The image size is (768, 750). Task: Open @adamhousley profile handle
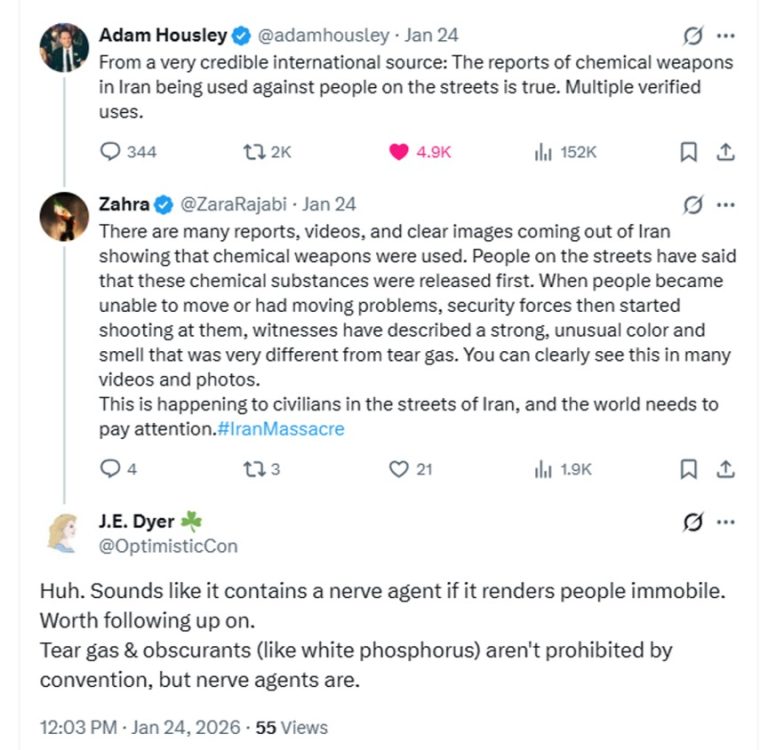click(x=324, y=36)
